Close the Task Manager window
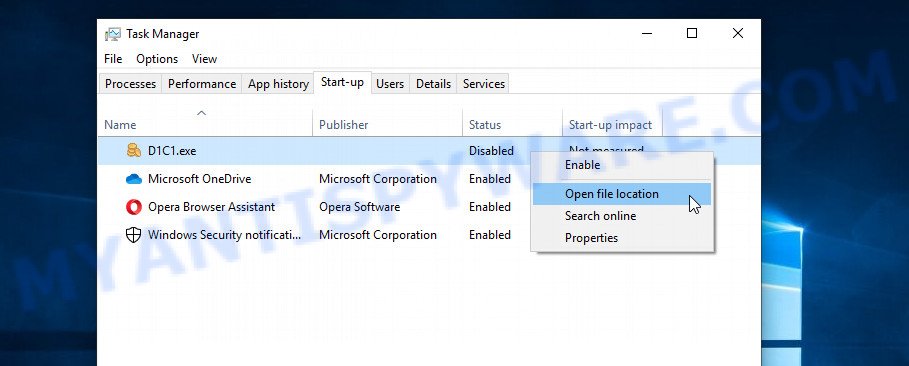Viewport: 909px width, 366px height. click(737, 34)
